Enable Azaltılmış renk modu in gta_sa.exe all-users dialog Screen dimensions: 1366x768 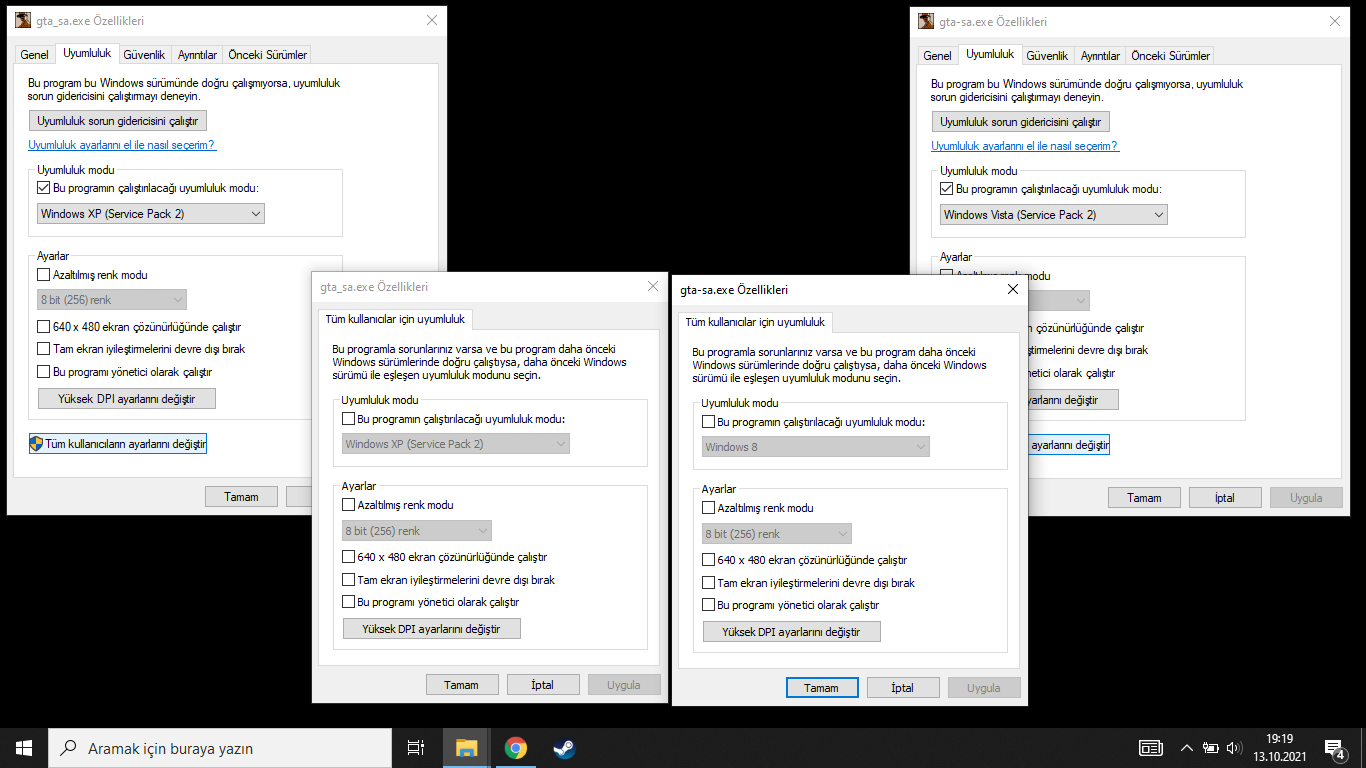click(349, 505)
